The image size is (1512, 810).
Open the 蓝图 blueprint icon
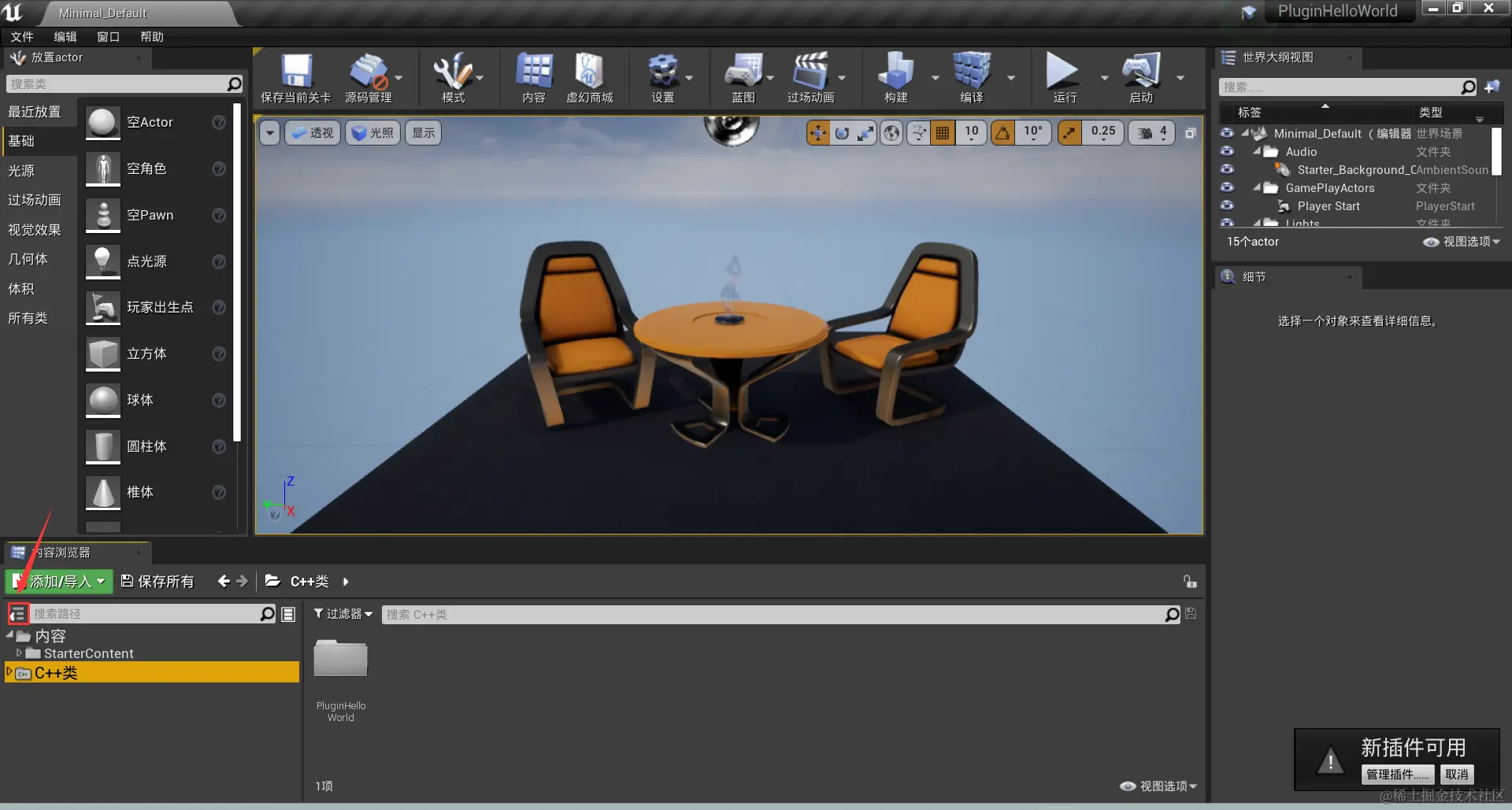pos(743,78)
